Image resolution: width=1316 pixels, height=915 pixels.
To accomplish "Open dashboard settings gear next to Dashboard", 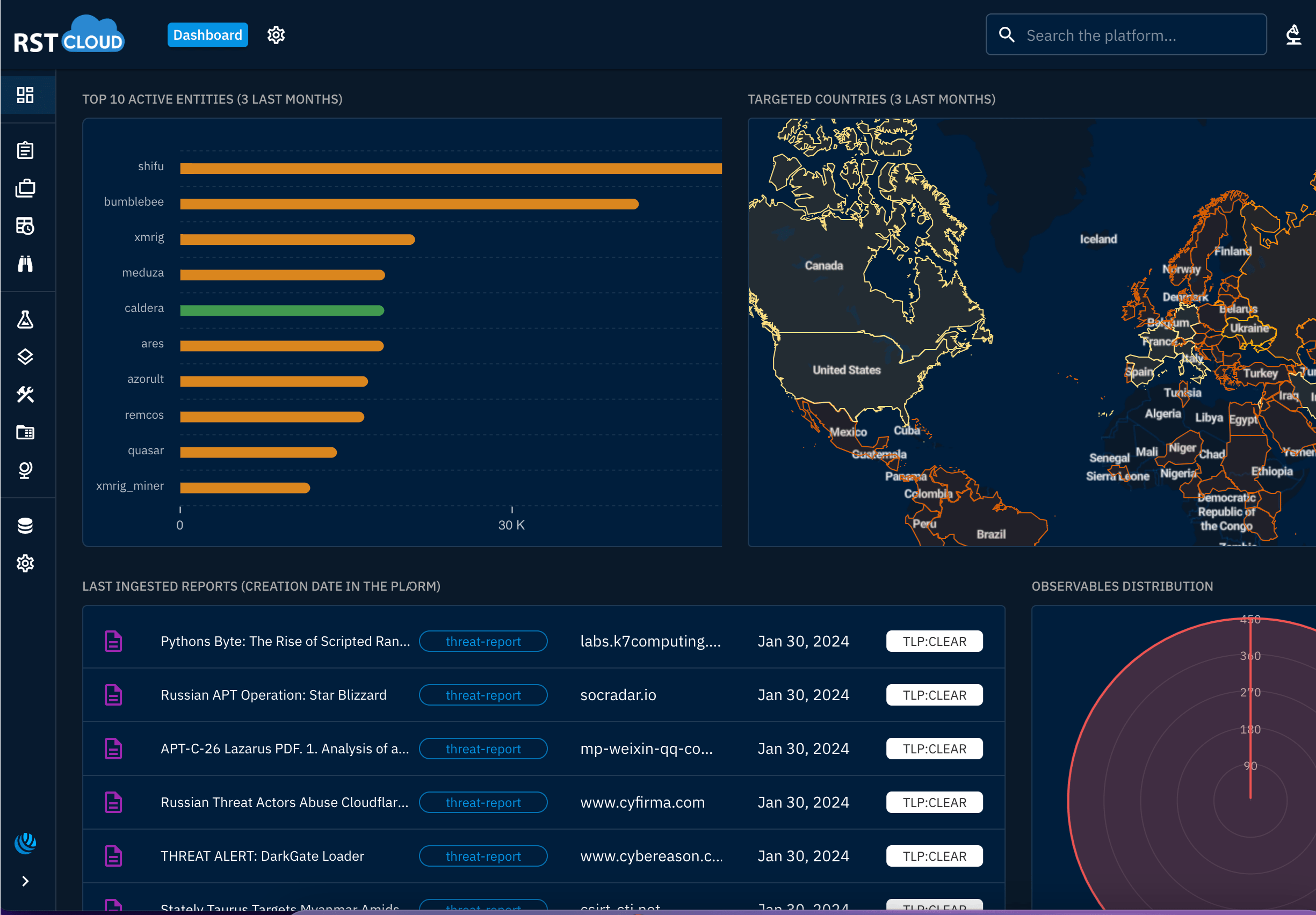I will point(276,35).
